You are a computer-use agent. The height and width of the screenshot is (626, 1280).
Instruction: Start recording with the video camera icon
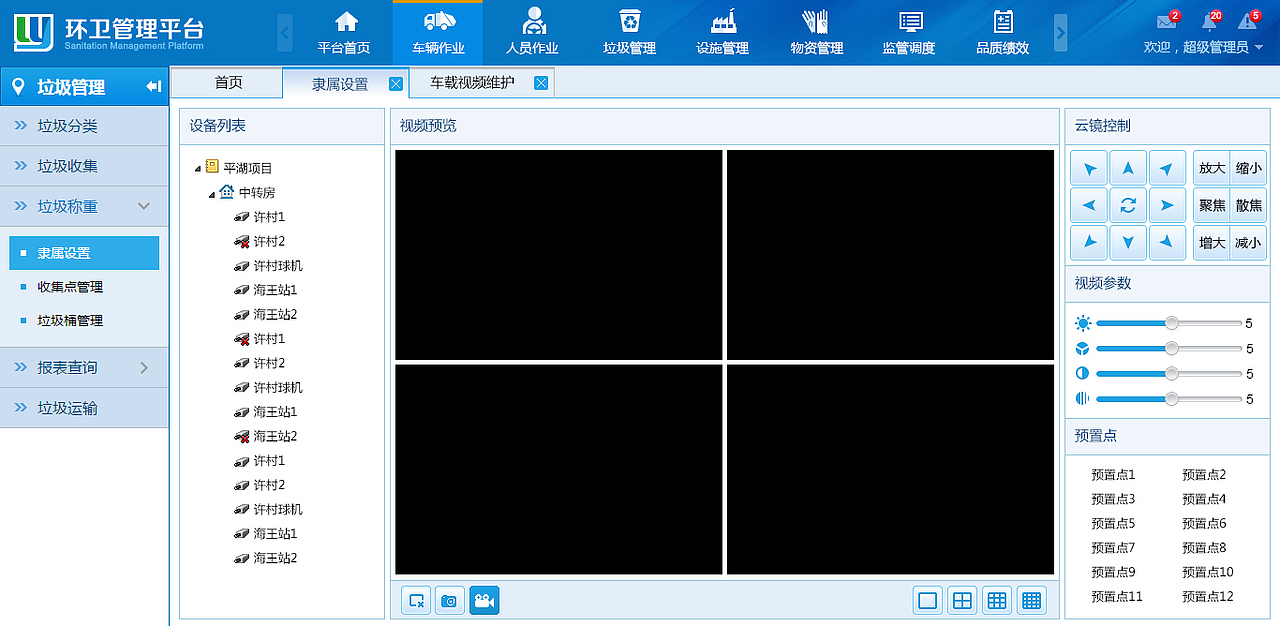pos(484,600)
